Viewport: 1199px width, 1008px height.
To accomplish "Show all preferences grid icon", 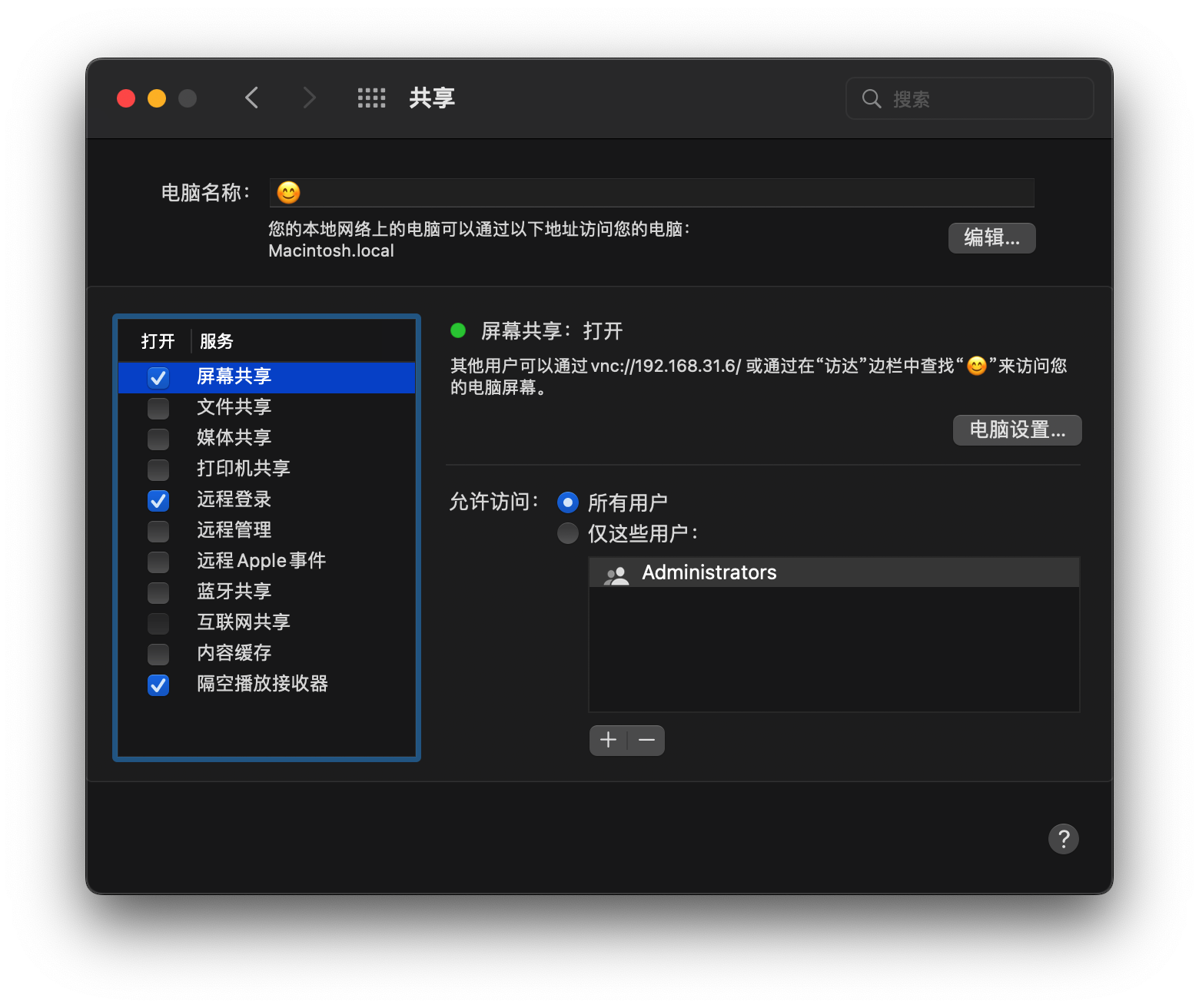I will coord(372,98).
